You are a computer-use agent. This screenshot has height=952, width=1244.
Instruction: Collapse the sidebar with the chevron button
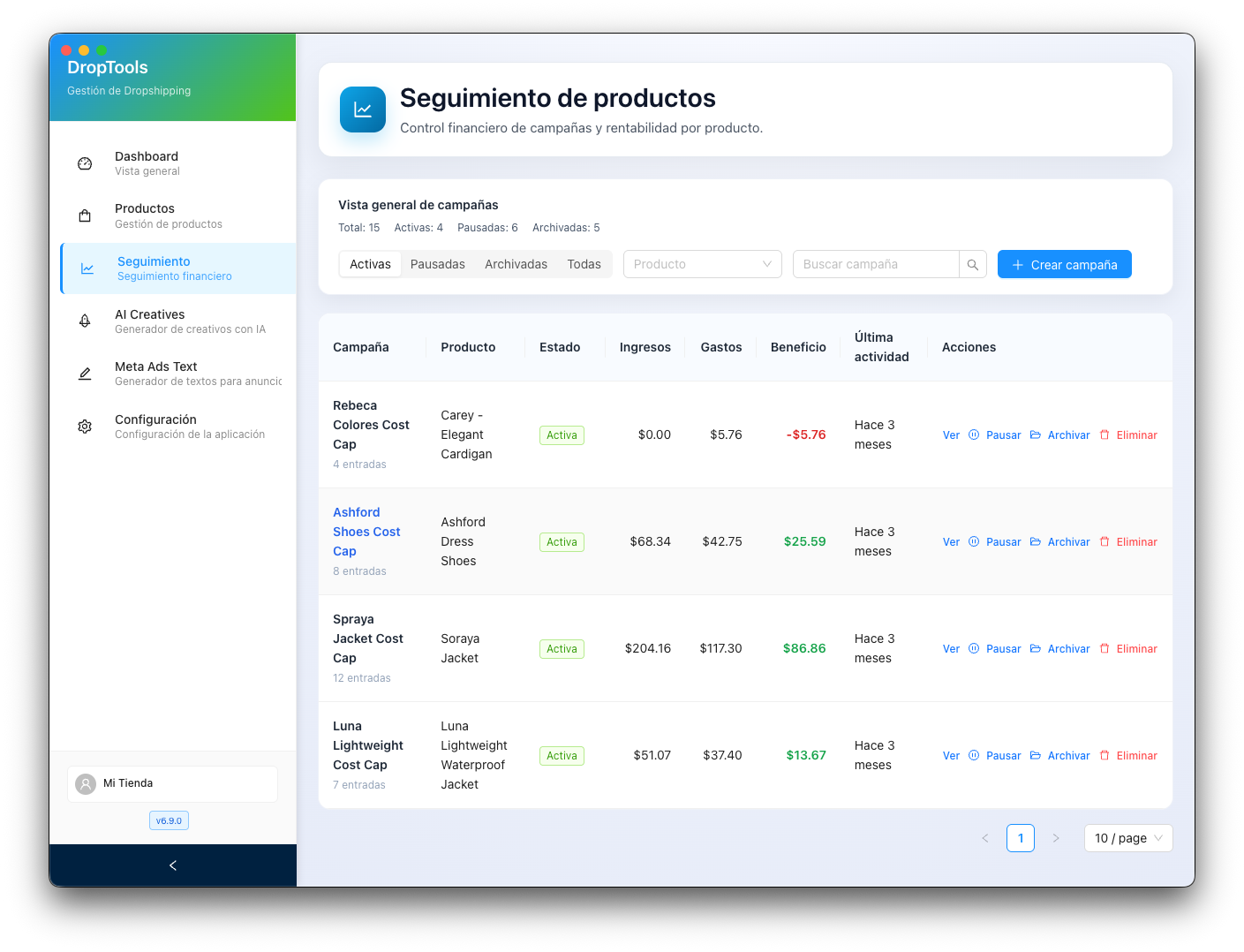173,865
